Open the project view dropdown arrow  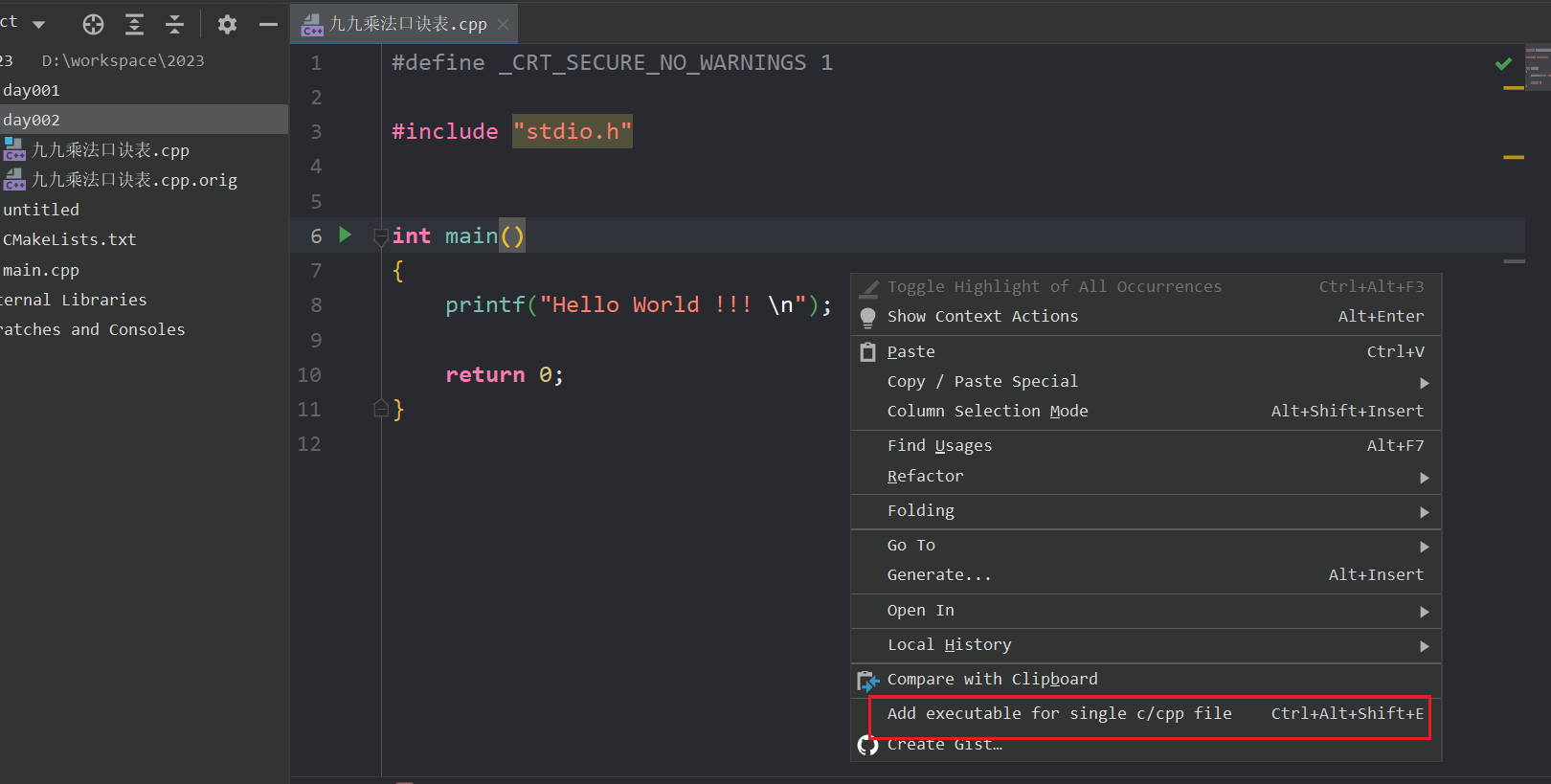(38, 24)
